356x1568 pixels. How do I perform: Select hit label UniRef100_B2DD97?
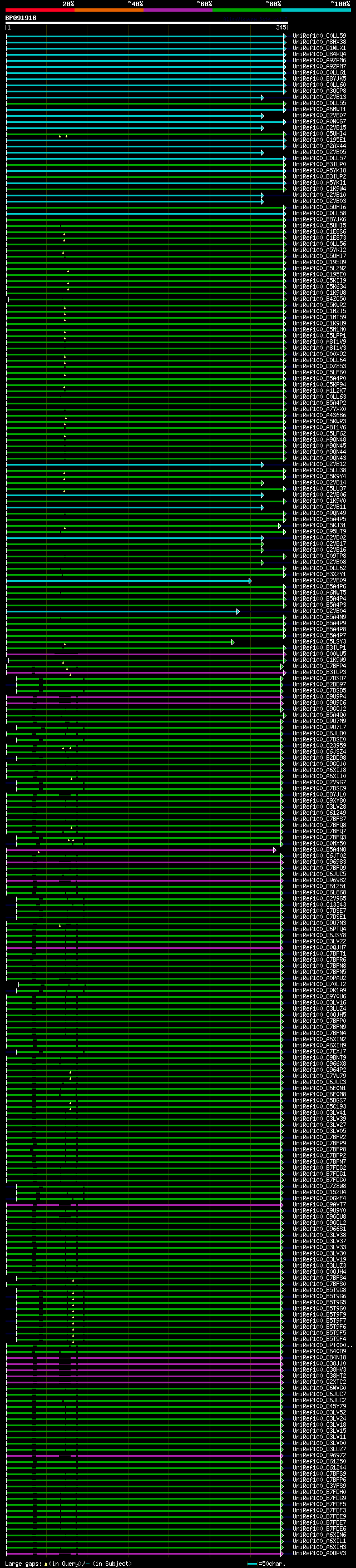[x=319, y=684]
